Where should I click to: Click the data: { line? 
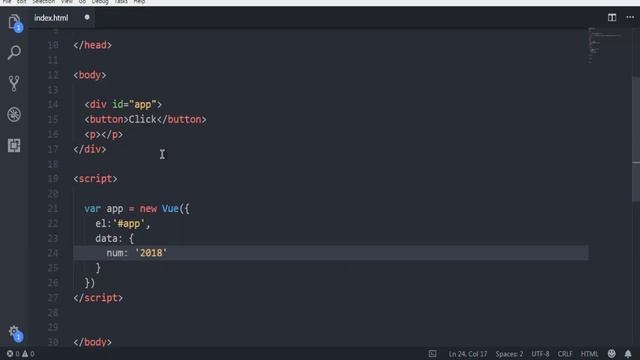(x=115, y=238)
